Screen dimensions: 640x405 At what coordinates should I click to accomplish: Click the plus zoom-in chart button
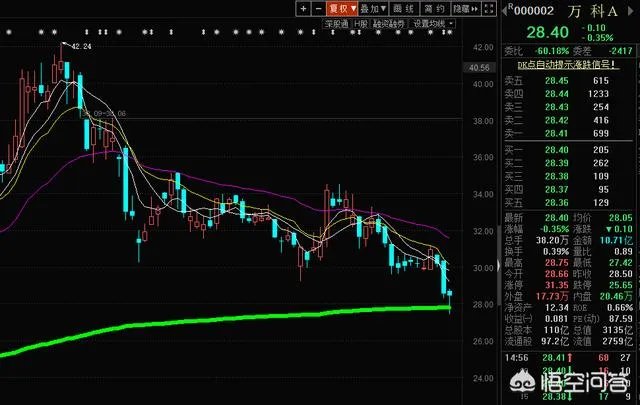coord(303,8)
